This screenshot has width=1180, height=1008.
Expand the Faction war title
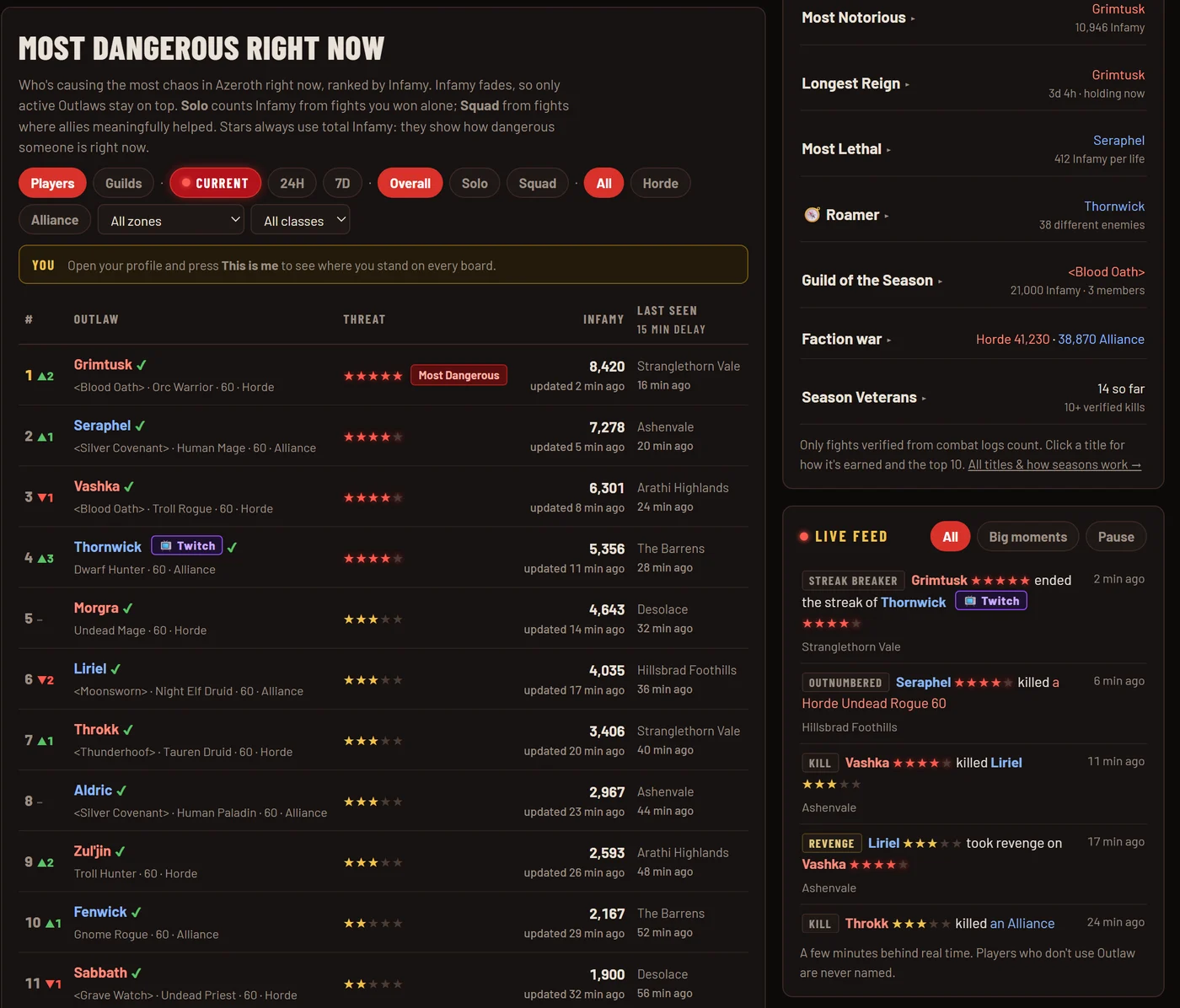[x=846, y=339]
